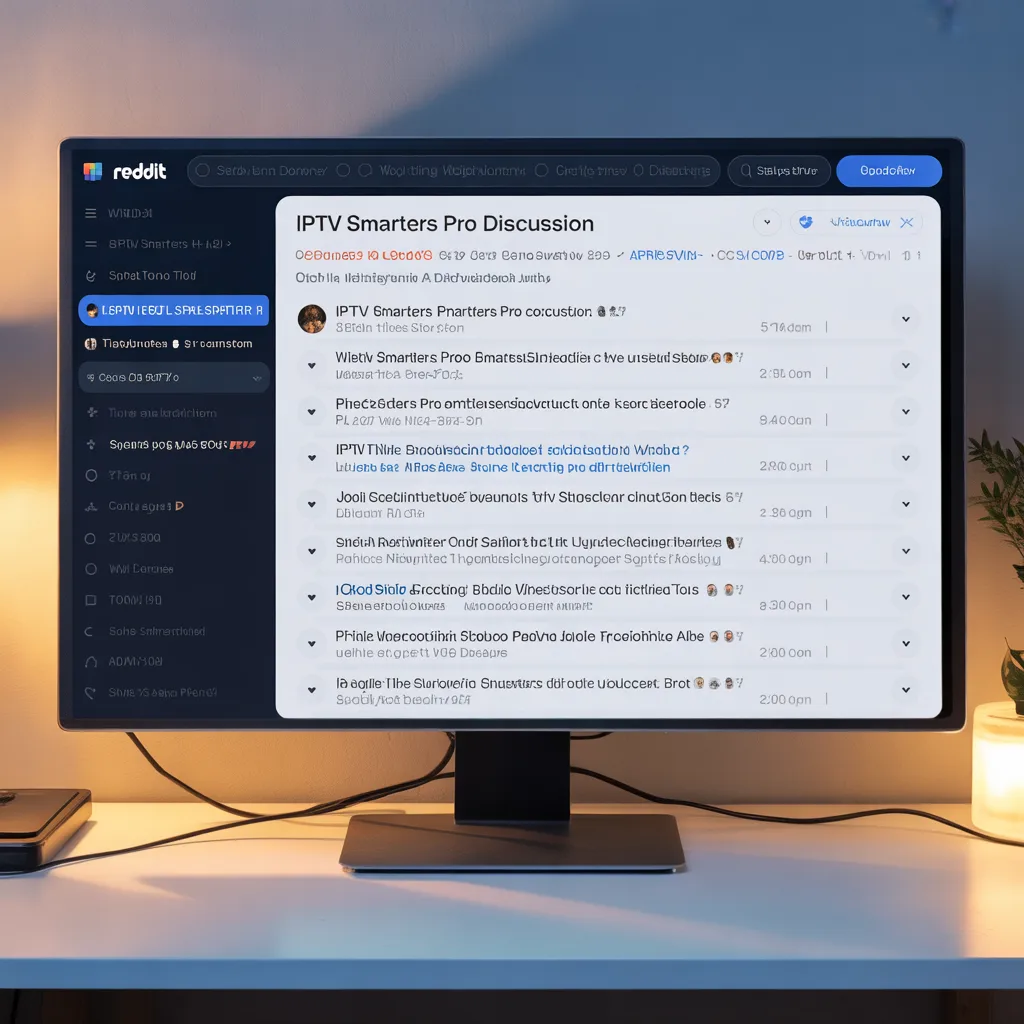
Task: Click the magnifier icon in the right search box
Action: coord(745,171)
